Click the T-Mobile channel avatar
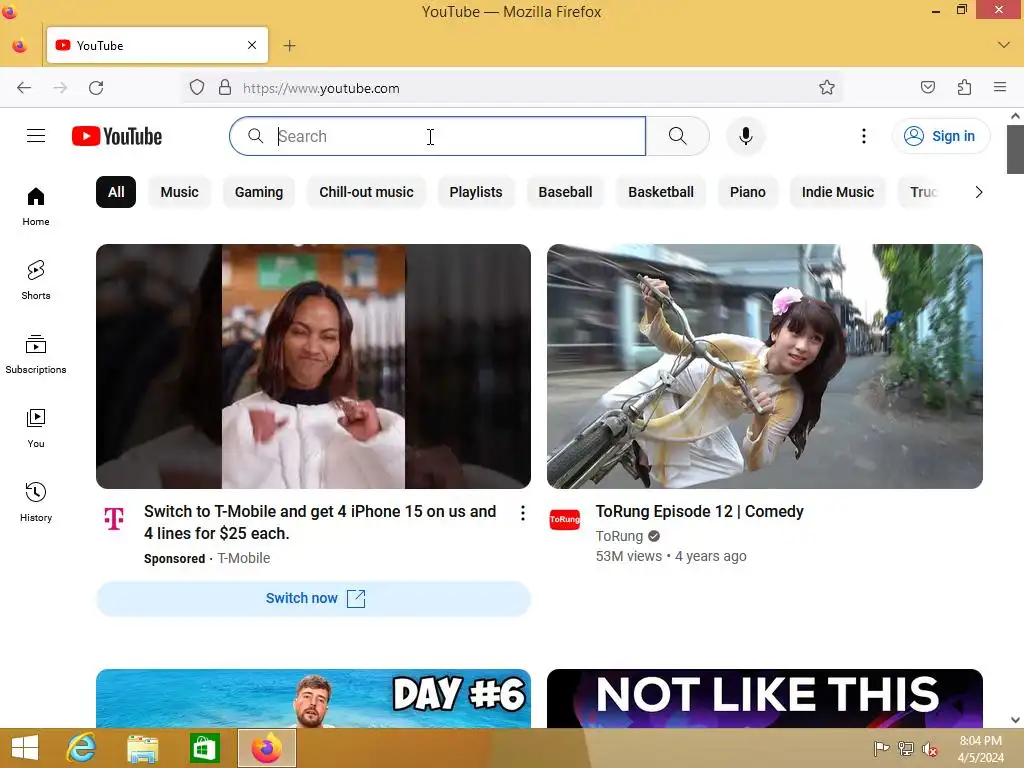The height and width of the screenshot is (768, 1024). pos(114,519)
